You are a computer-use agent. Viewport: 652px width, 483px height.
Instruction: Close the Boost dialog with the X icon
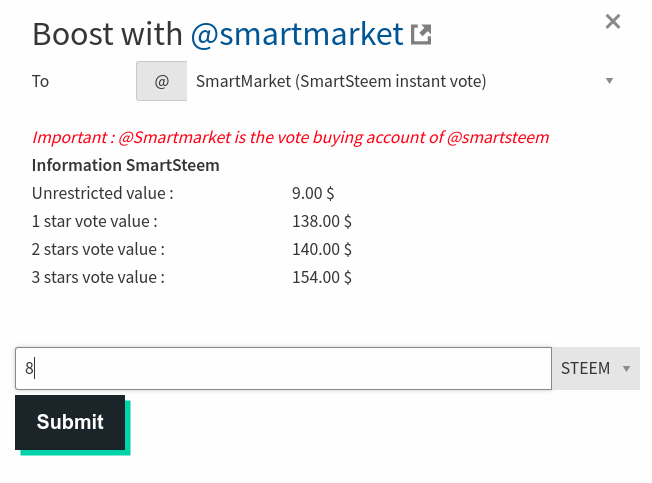point(613,22)
